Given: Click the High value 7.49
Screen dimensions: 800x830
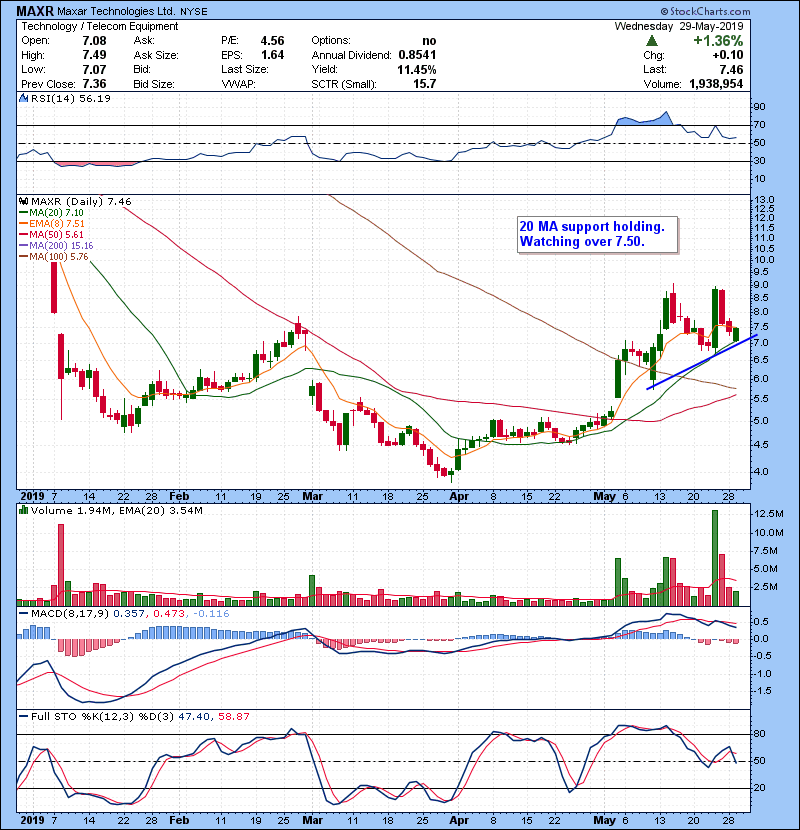Looking at the screenshot, I should (x=94, y=55).
